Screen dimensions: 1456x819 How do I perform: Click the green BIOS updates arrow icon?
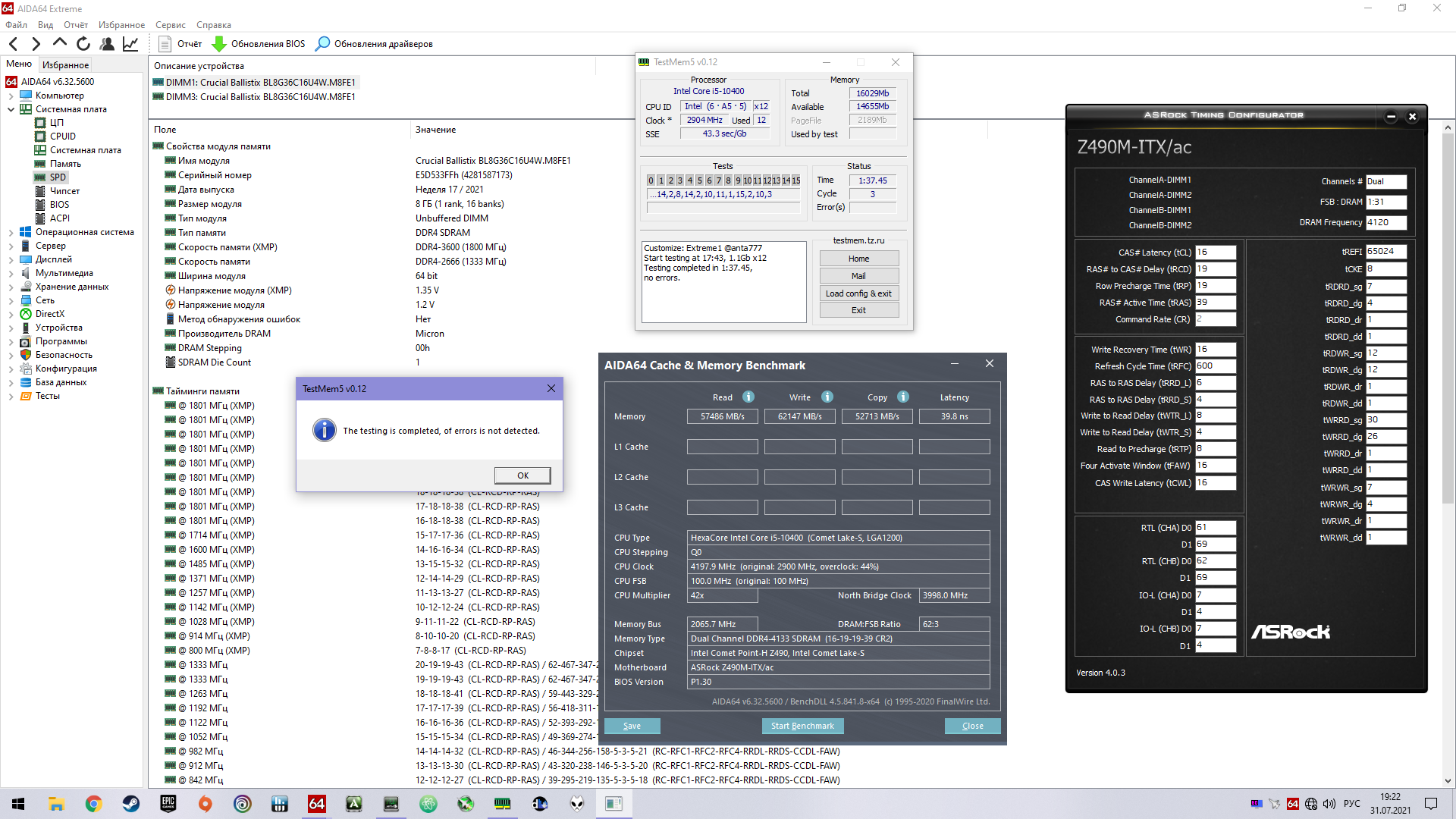[x=219, y=44]
